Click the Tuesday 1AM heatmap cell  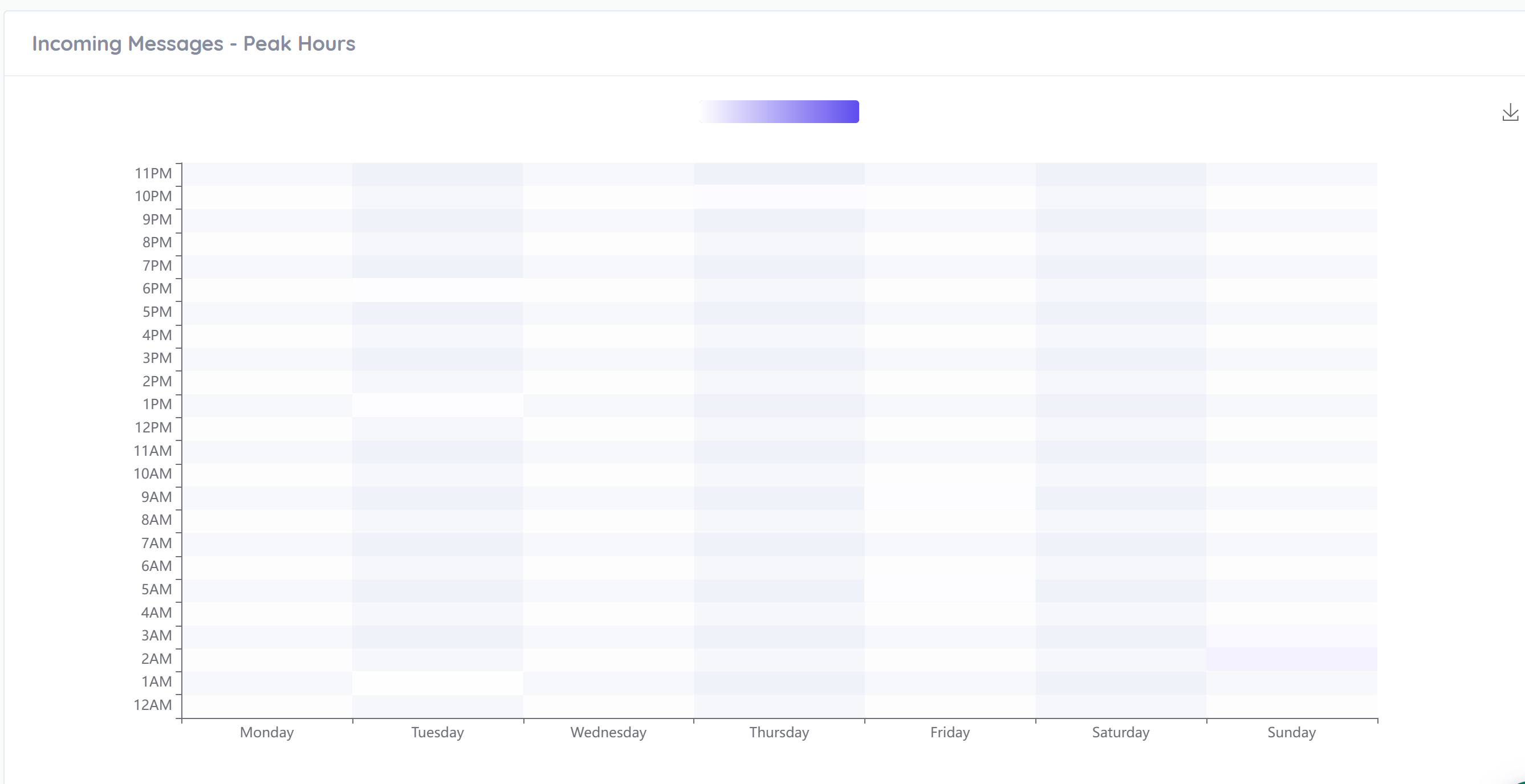pos(437,682)
